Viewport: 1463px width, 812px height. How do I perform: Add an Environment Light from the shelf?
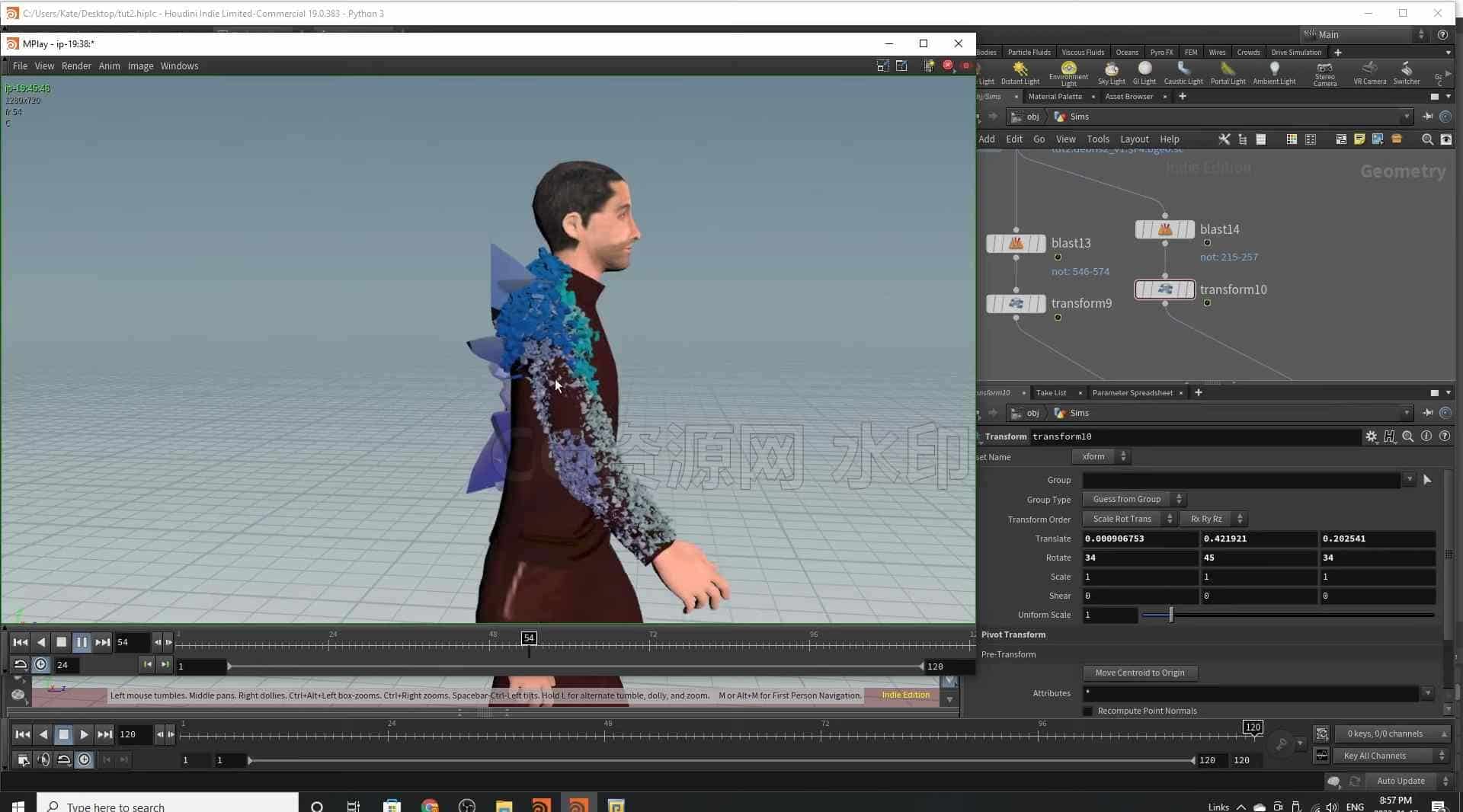1068,74
